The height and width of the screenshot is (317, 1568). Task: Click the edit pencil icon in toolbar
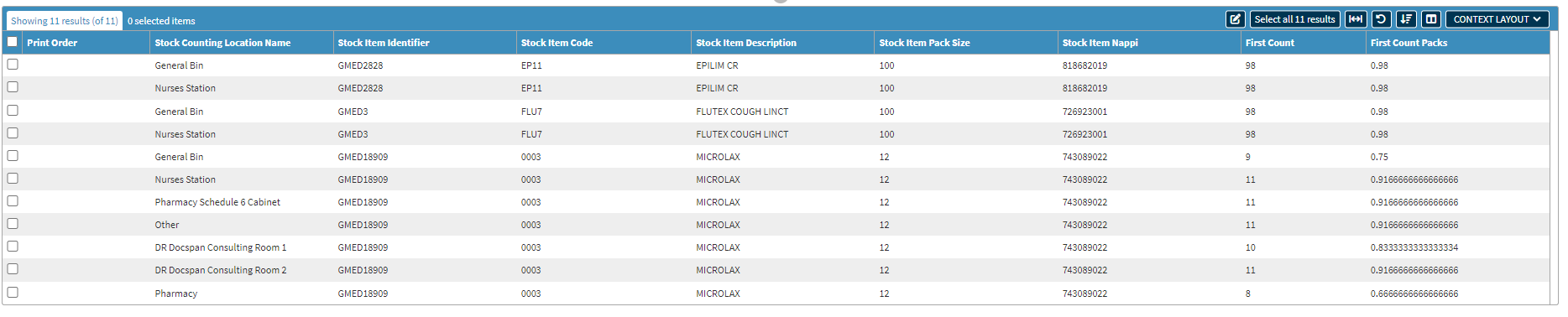click(x=1235, y=19)
